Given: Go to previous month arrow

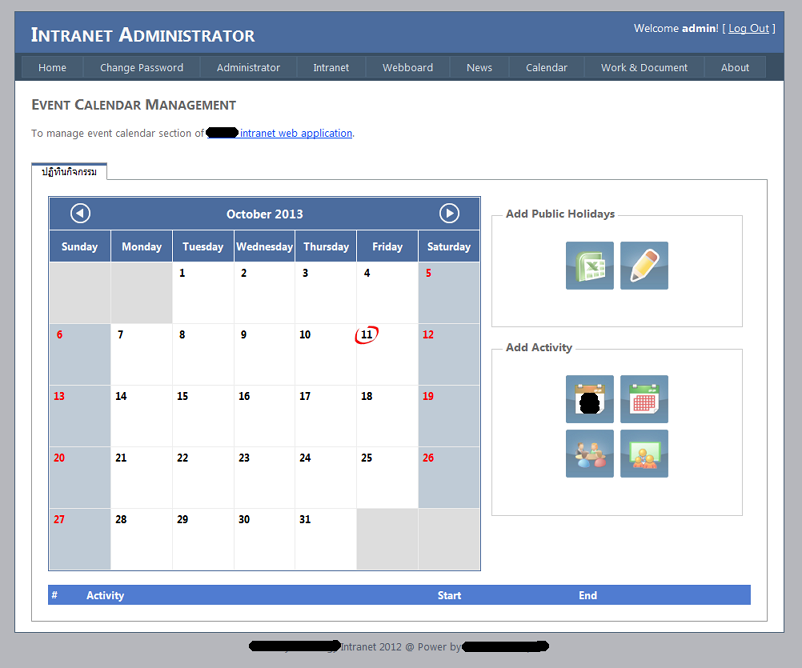Looking at the screenshot, I should coord(80,213).
